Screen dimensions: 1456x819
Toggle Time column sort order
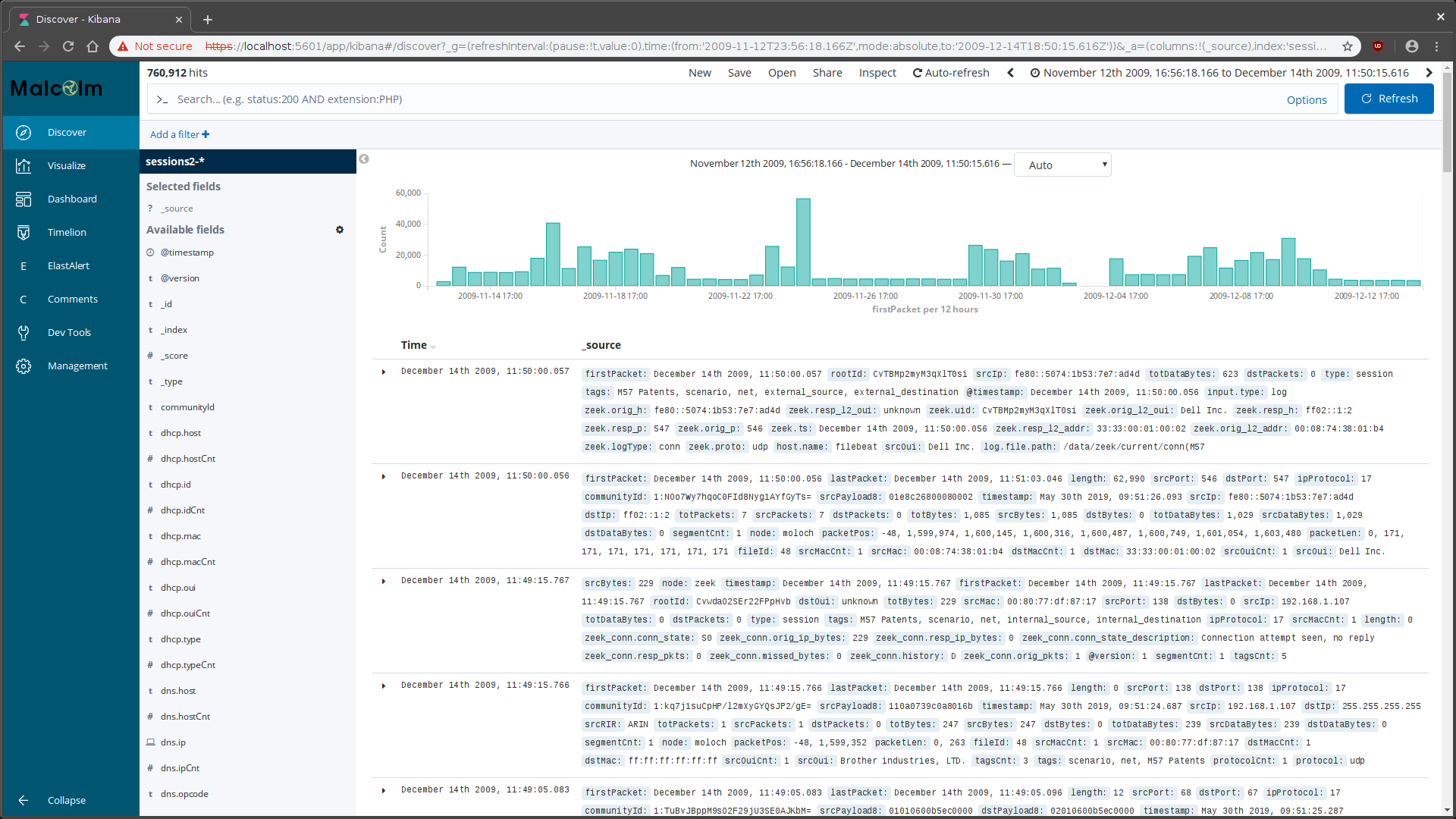tap(433, 347)
